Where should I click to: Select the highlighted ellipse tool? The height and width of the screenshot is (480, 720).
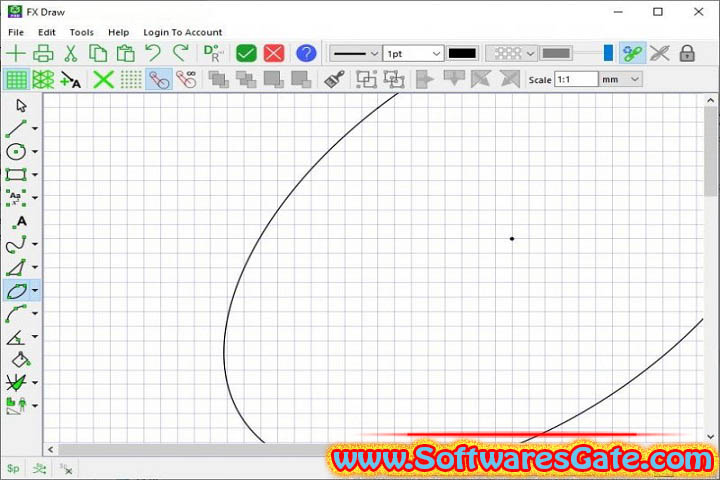click(x=17, y=291)
